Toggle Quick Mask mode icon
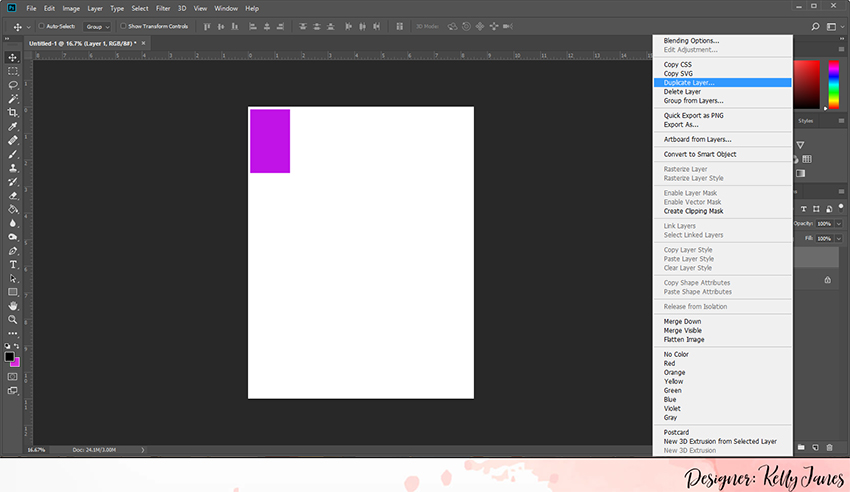Image resolution: width=850 pixels, height=492 pixels. [12, 377]
